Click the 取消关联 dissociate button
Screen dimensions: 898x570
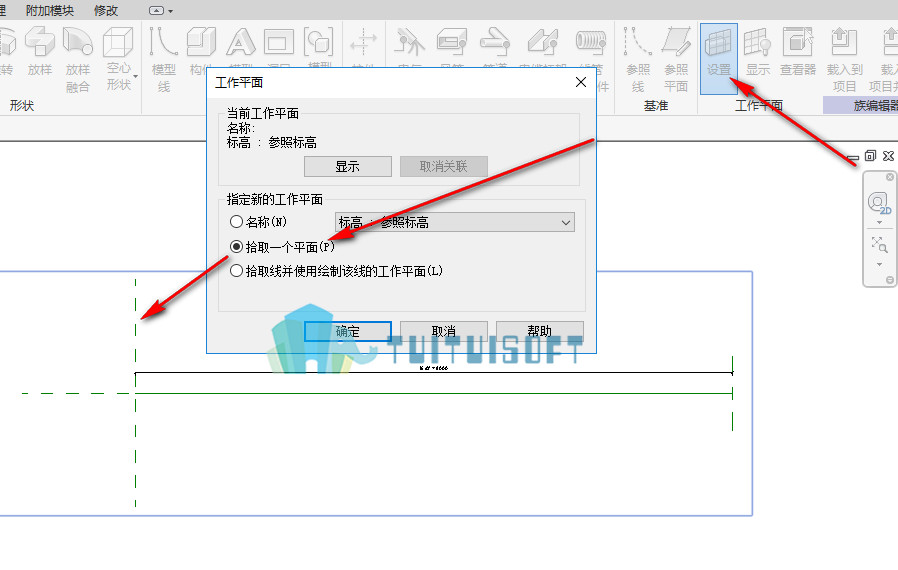pyautogui.click(x=444, y=167)
